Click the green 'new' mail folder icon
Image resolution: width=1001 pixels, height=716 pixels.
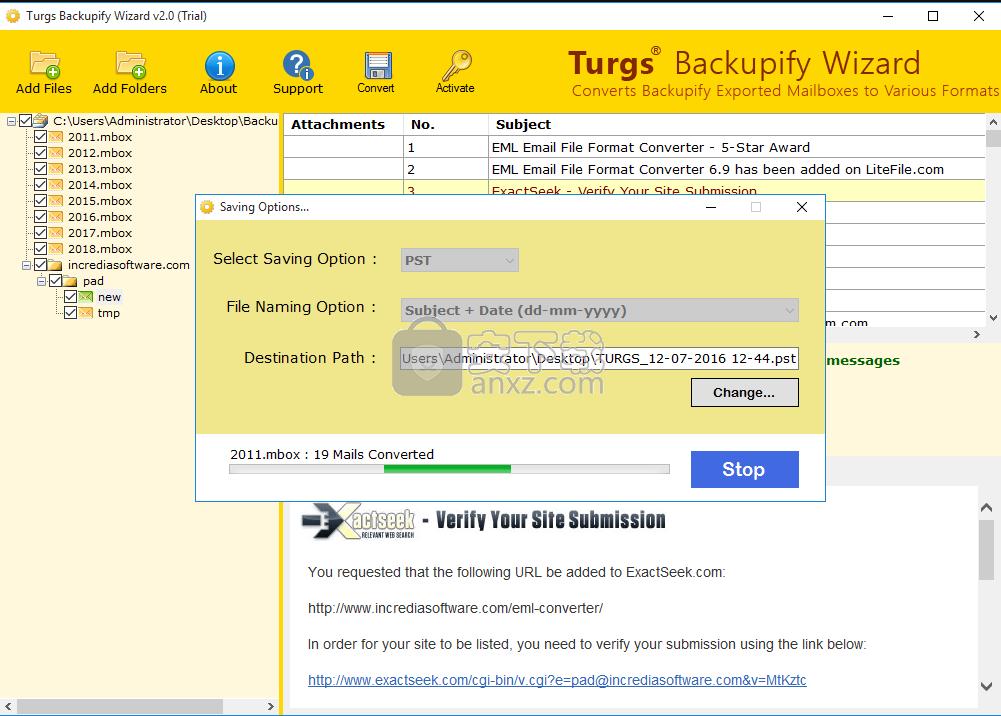click(86, 297)
